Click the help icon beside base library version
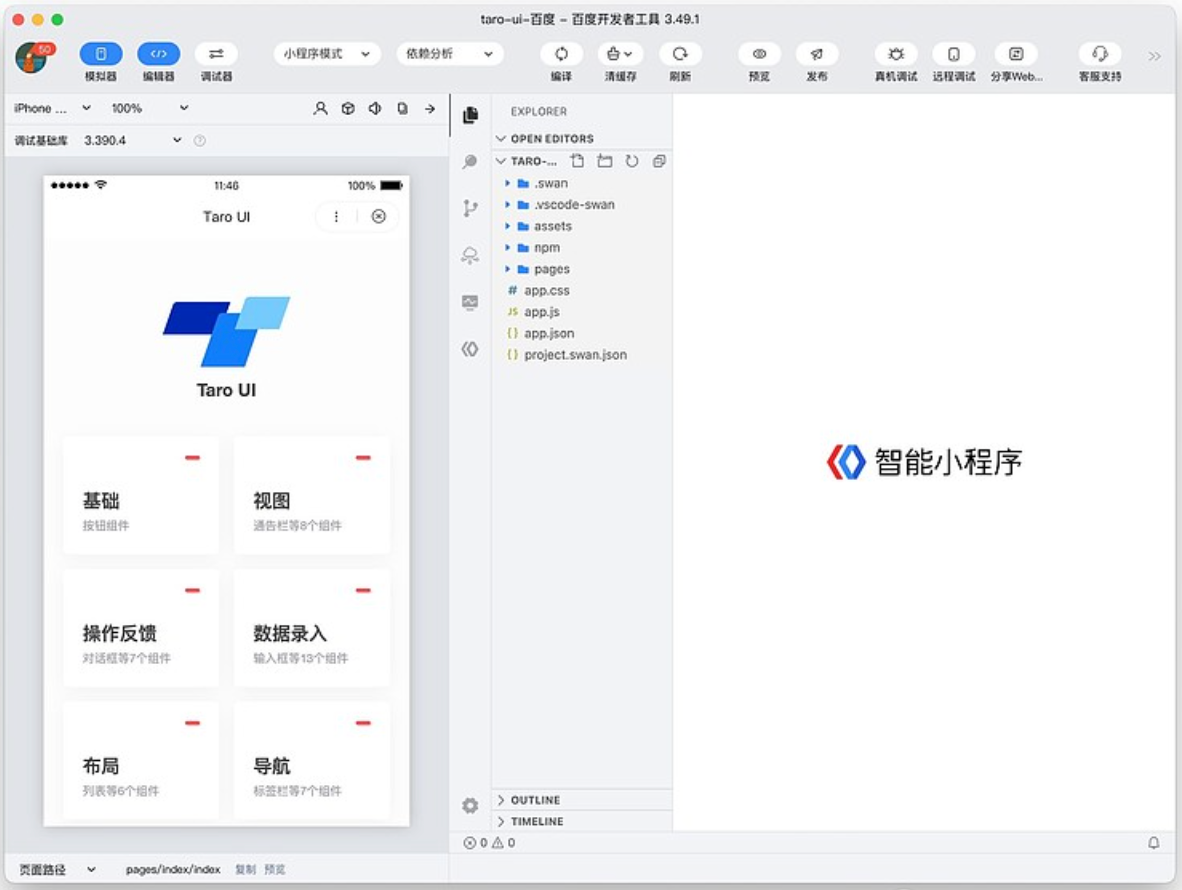The width and height of the screenshot is (1182, 890). click(200, 140)
